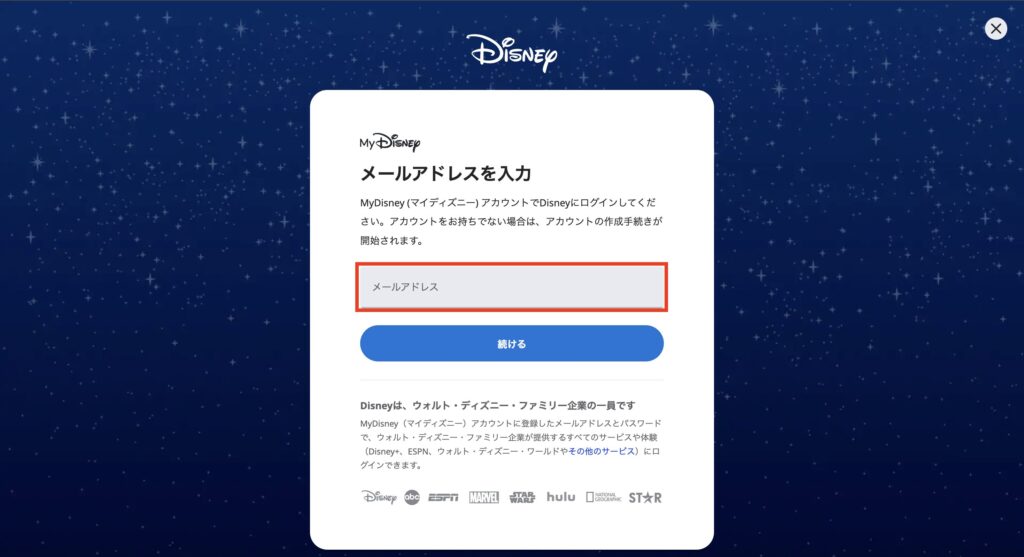Click the small gray paragraph about registered email and password
Viewport: 1024px width, 557px height.
pos(511,444)
